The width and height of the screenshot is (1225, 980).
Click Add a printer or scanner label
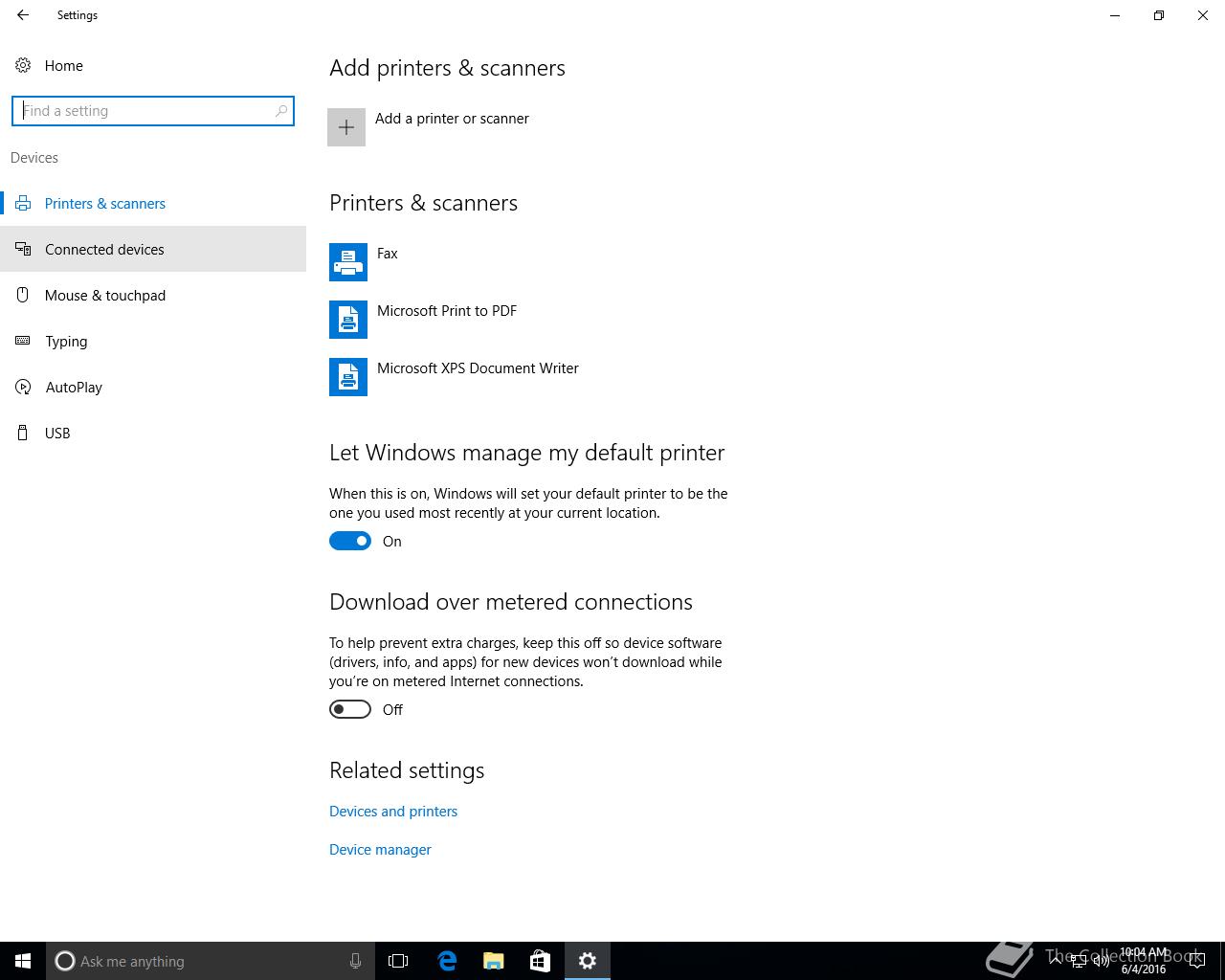(x=452, y=119)
